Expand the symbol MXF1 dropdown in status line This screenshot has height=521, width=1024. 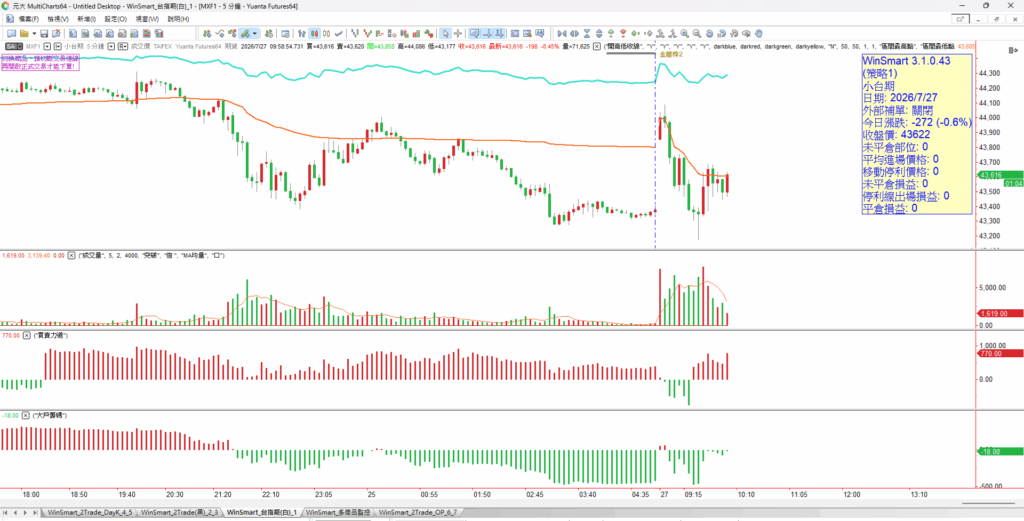coord(48,46)
